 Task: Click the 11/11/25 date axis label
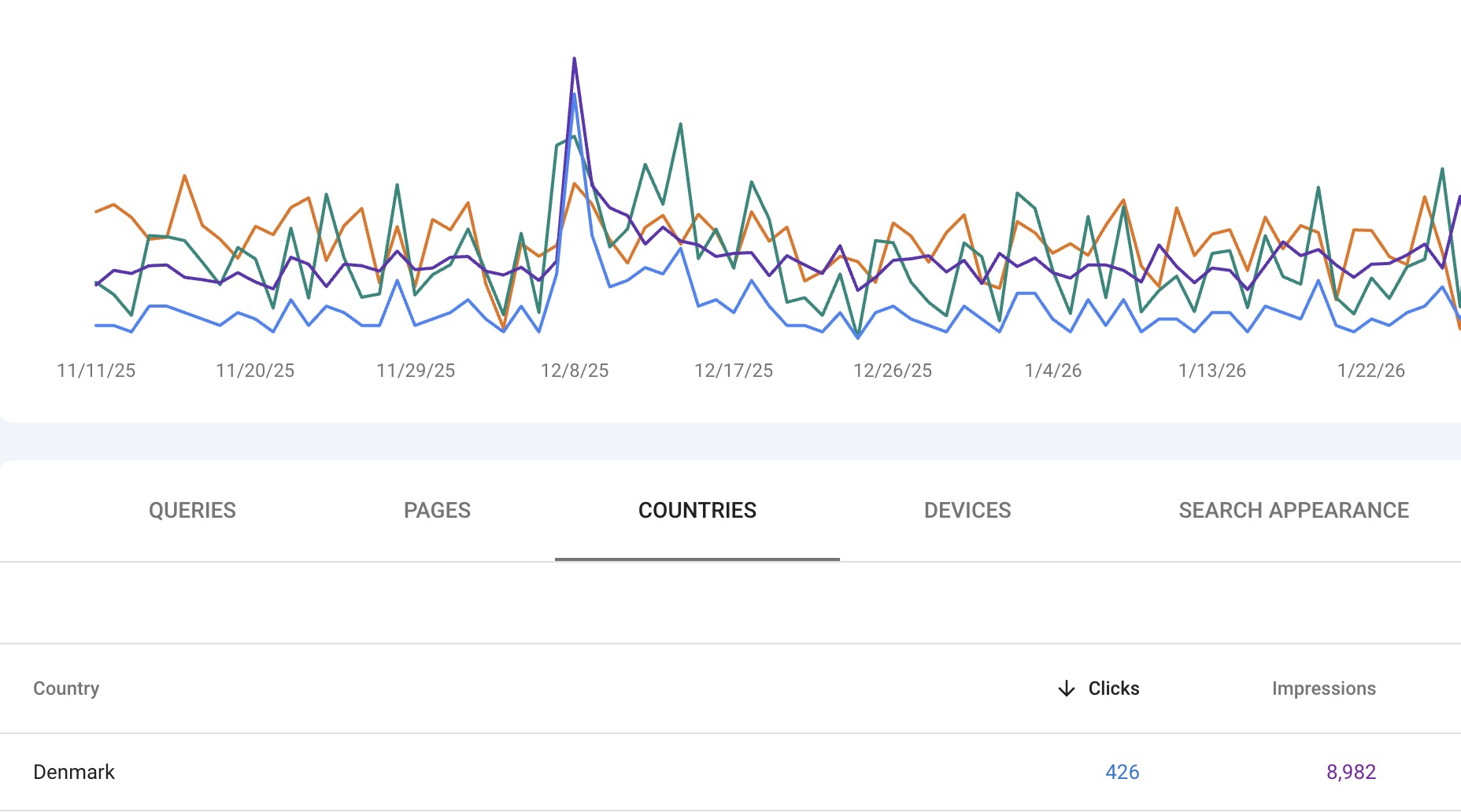point(96,371)
